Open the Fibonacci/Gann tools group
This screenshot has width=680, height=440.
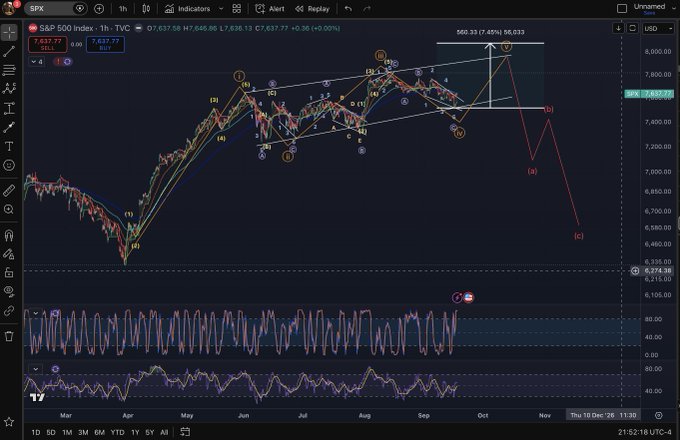(x=9, y=70)
